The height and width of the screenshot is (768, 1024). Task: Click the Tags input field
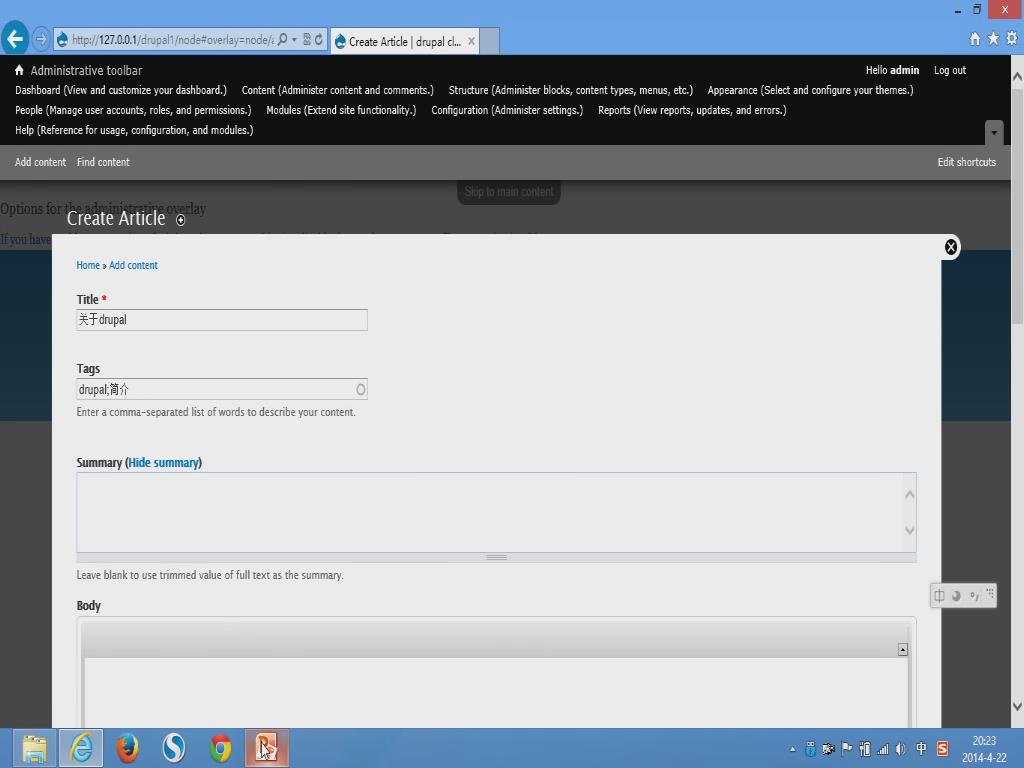pos(222,389)
